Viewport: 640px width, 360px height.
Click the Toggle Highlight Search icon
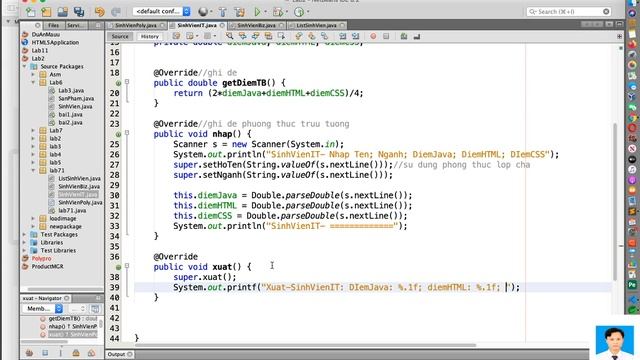point(268,36)
